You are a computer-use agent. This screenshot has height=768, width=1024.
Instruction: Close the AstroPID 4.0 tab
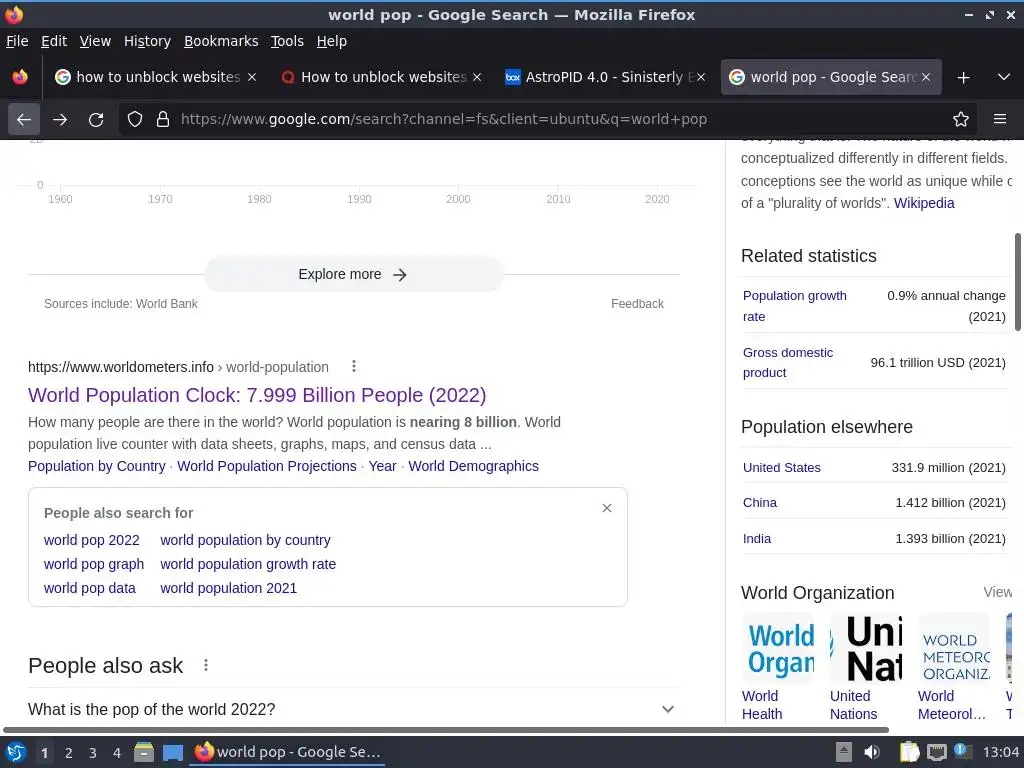tap(701, 77)
